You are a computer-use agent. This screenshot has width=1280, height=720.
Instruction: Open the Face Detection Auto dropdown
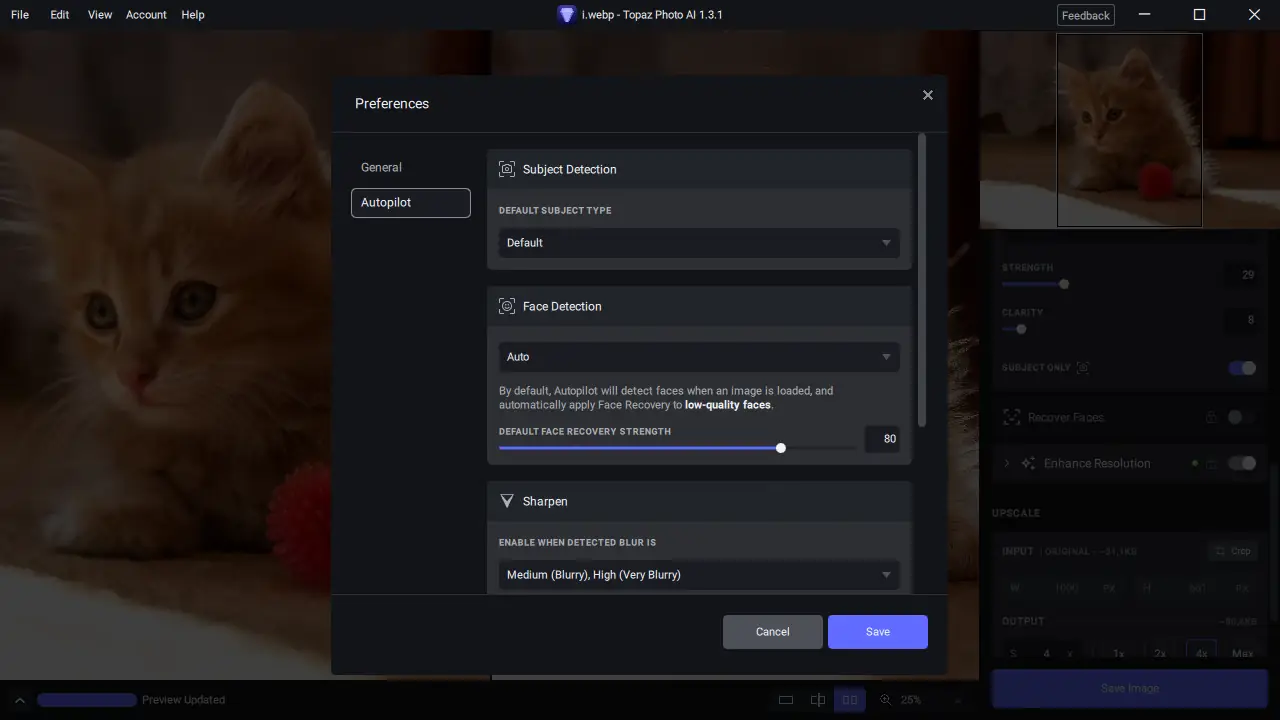(x=699, y=357)
